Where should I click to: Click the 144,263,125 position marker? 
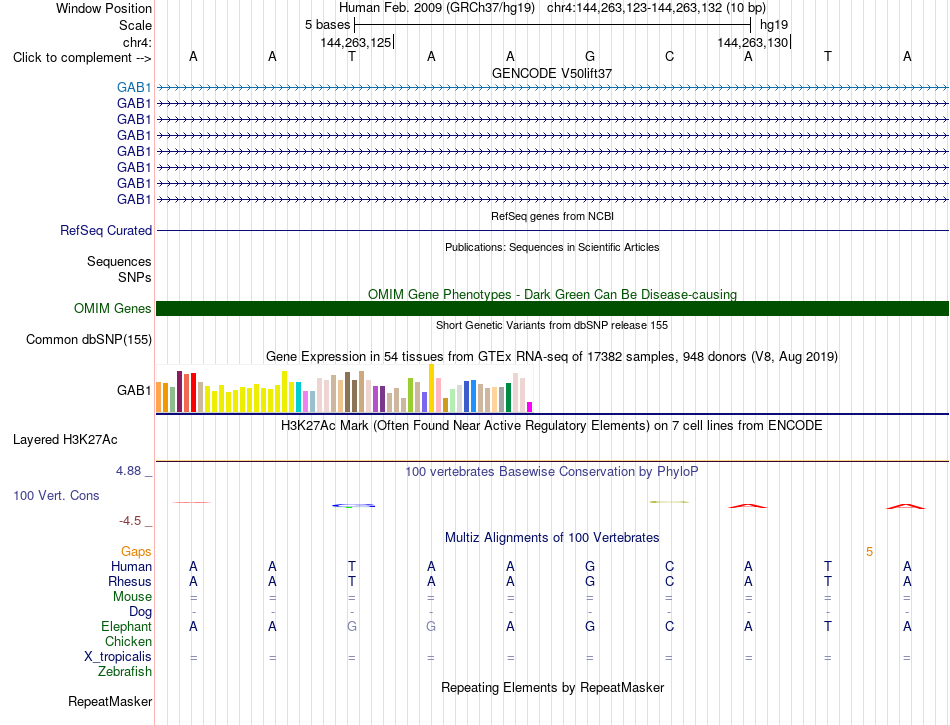356,42
